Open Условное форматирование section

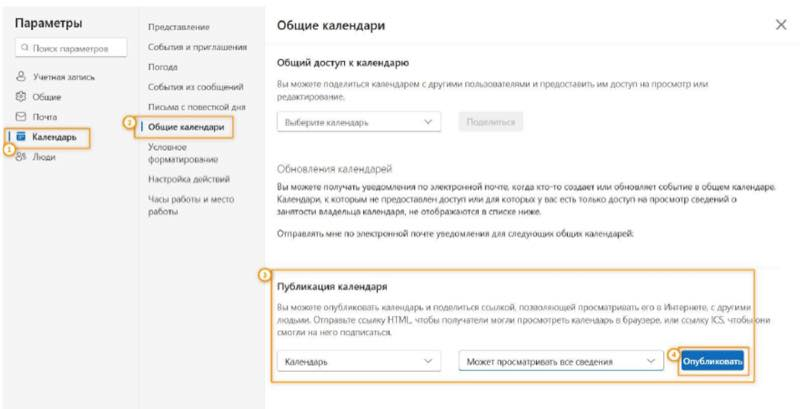click(x=183, y=153)
